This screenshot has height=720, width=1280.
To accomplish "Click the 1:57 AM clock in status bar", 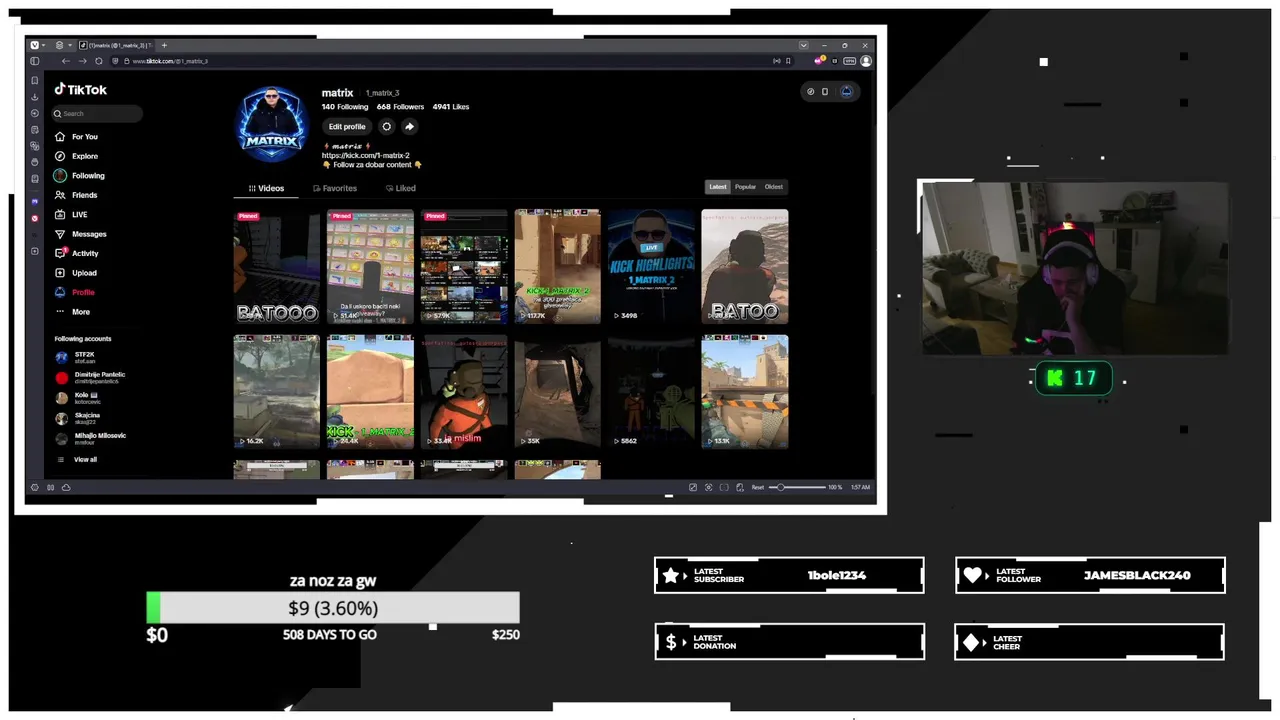I will coord(860,487).
